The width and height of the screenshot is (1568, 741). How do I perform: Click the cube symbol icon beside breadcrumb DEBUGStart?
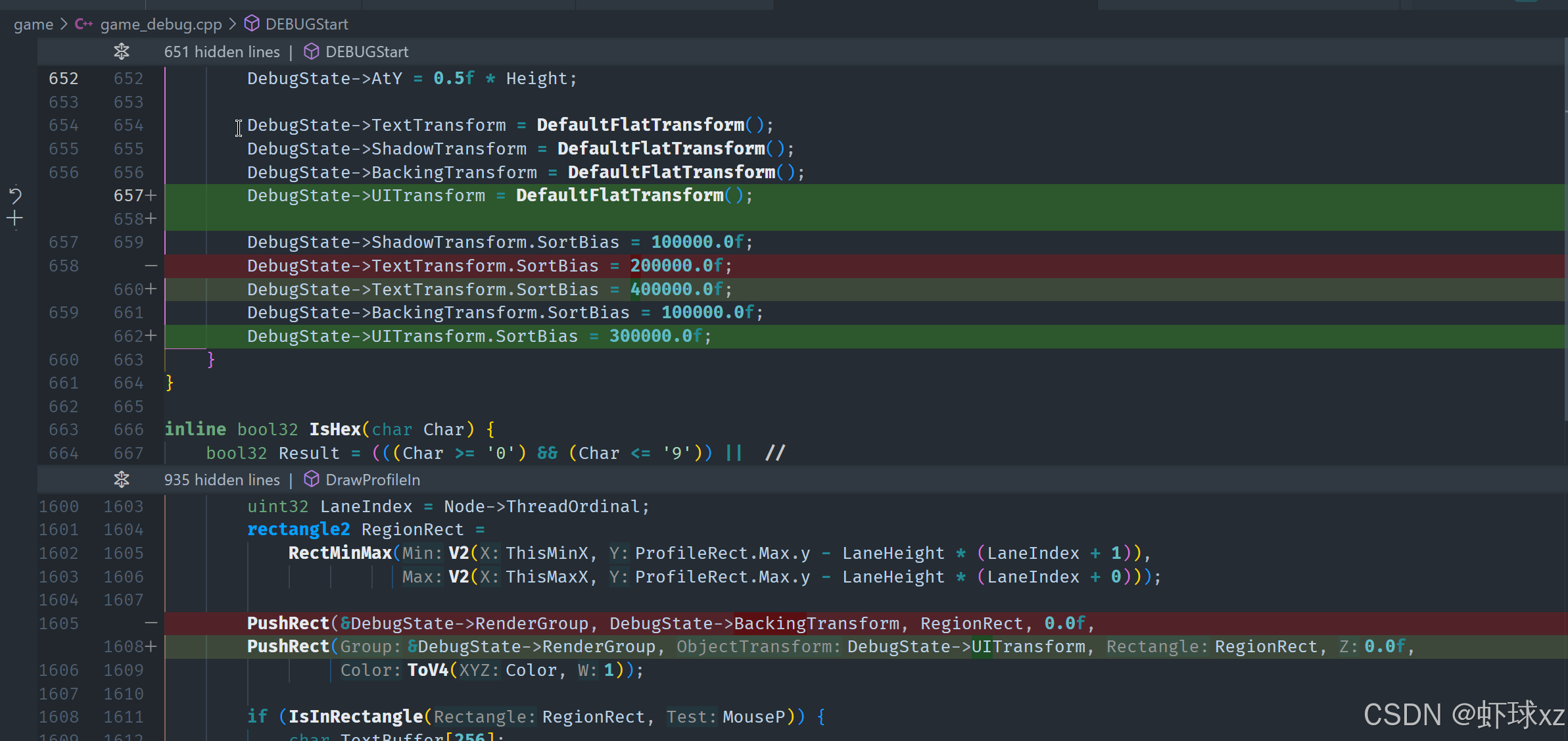pyautogui.click(x=252, y=24)
